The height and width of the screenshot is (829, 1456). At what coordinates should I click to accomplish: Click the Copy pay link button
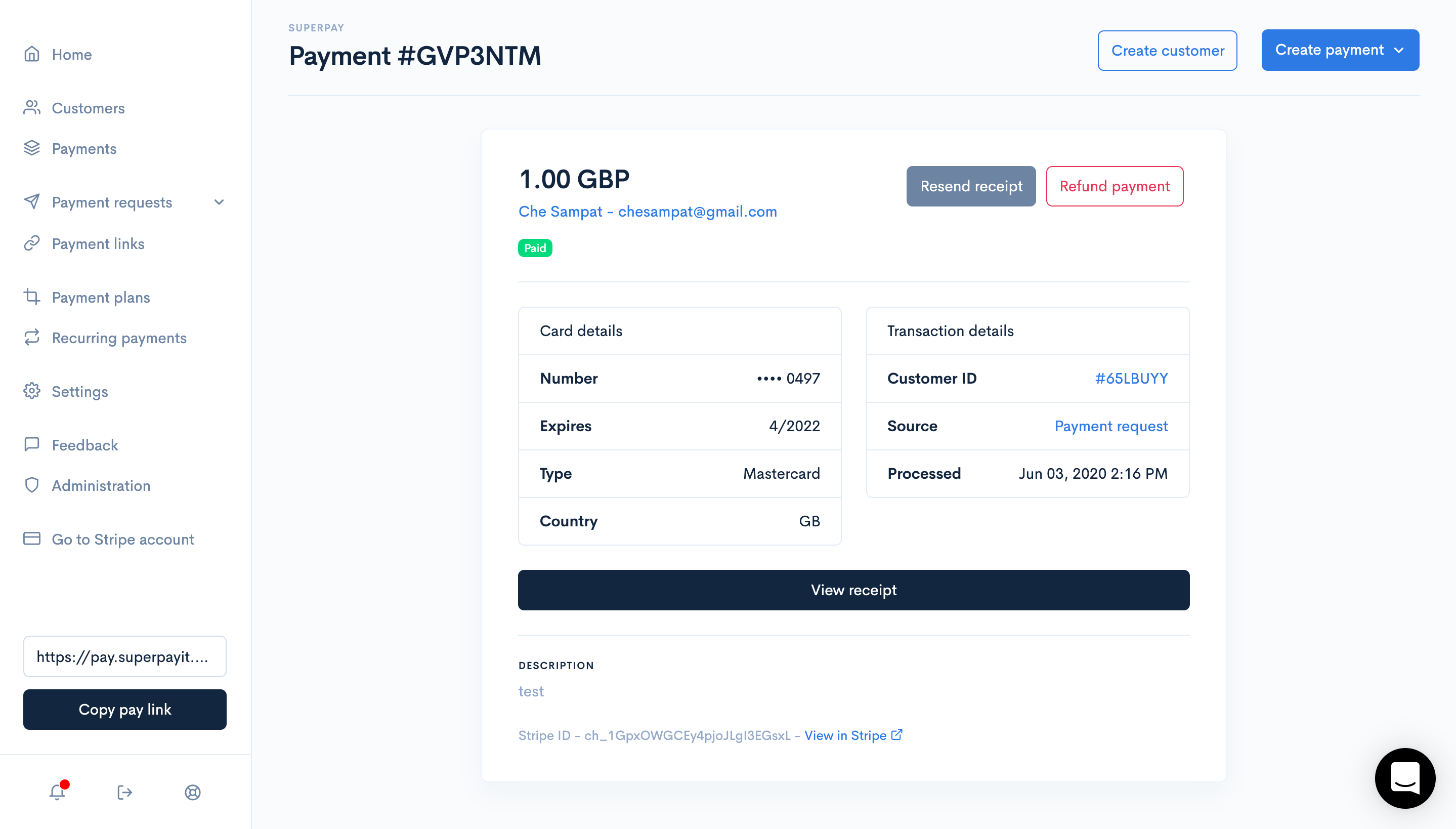[x=124, y=710]
